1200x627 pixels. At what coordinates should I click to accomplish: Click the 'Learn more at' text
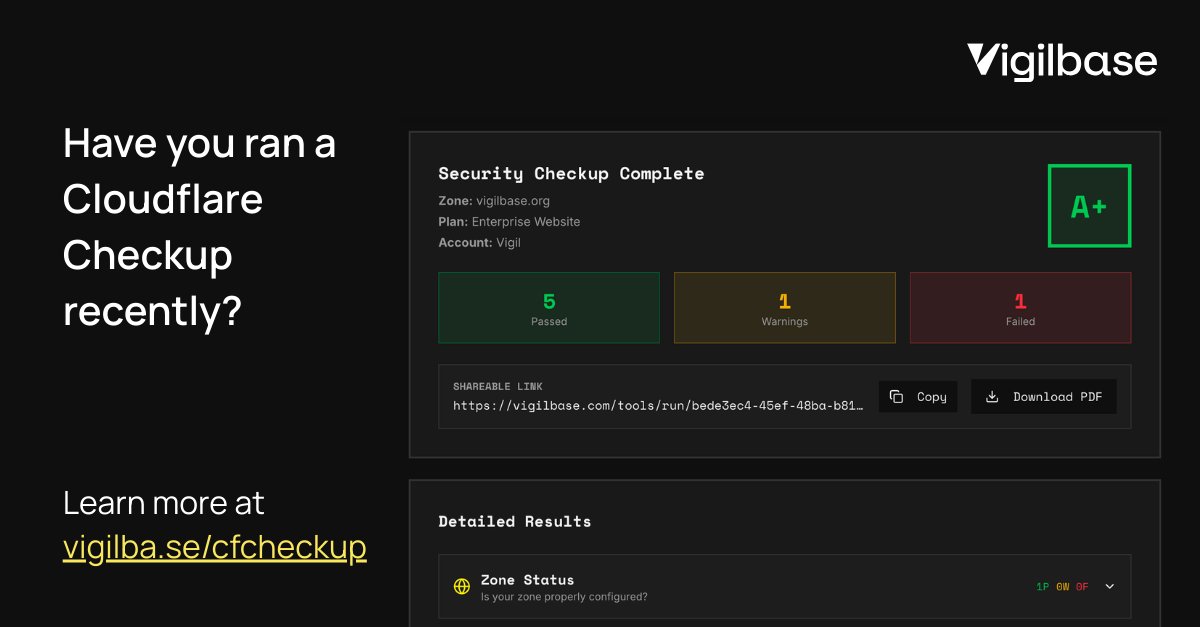click(164, 503)
